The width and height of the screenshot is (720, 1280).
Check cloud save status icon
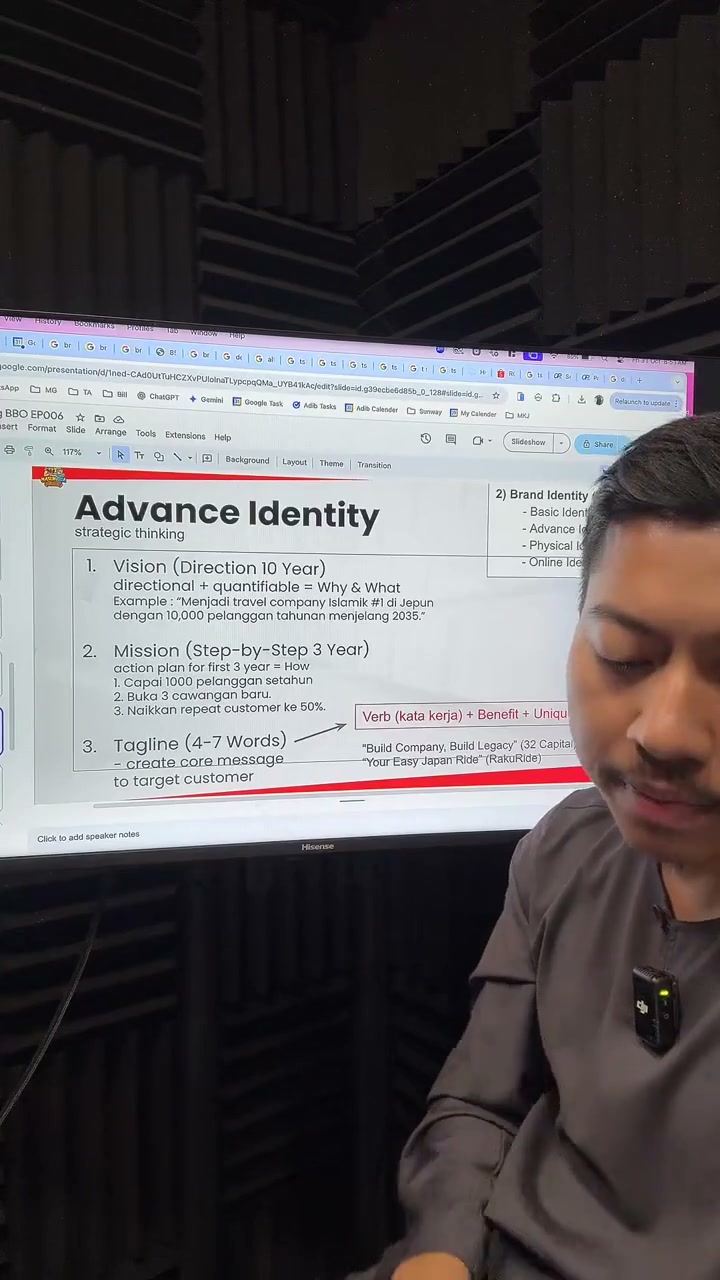tap(118, 419)
